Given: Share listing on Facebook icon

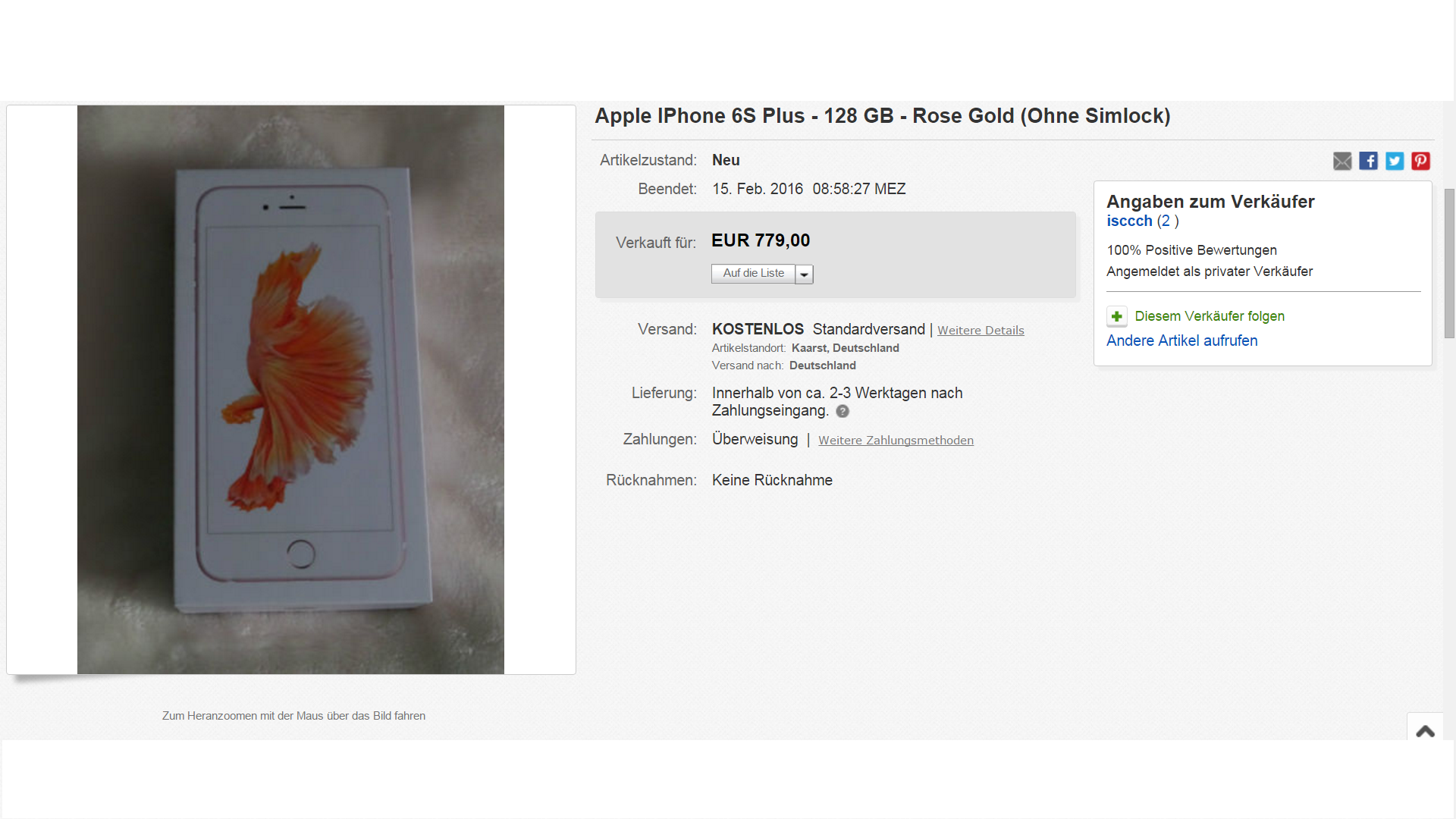Looking at the screenshot, I should 1368,161.
